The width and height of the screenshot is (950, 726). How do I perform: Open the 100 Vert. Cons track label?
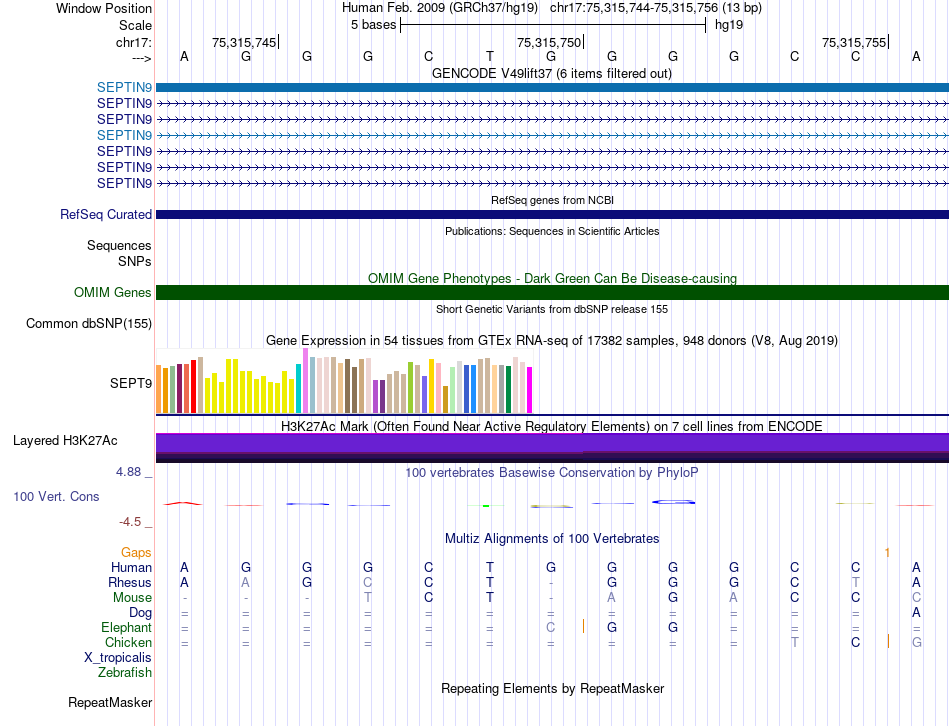56,496
